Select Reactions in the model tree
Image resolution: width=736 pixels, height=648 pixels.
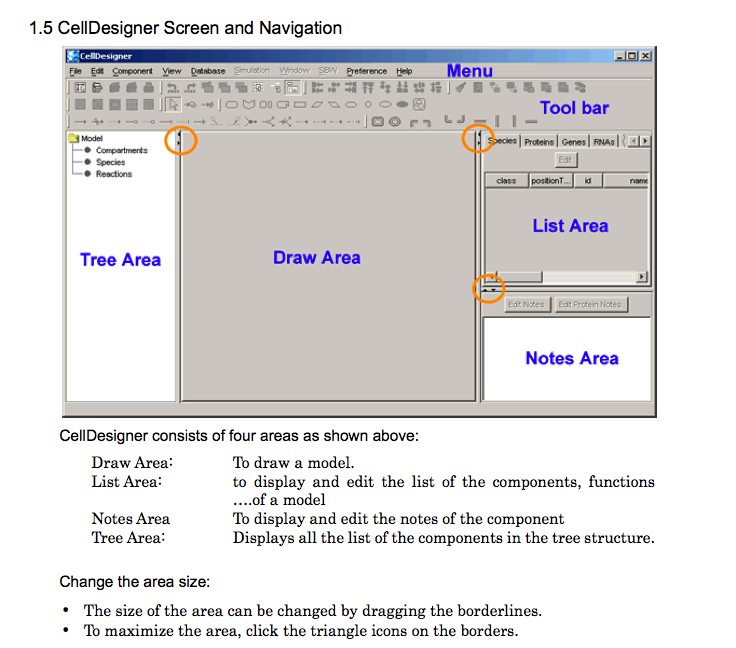pos(113,174)
